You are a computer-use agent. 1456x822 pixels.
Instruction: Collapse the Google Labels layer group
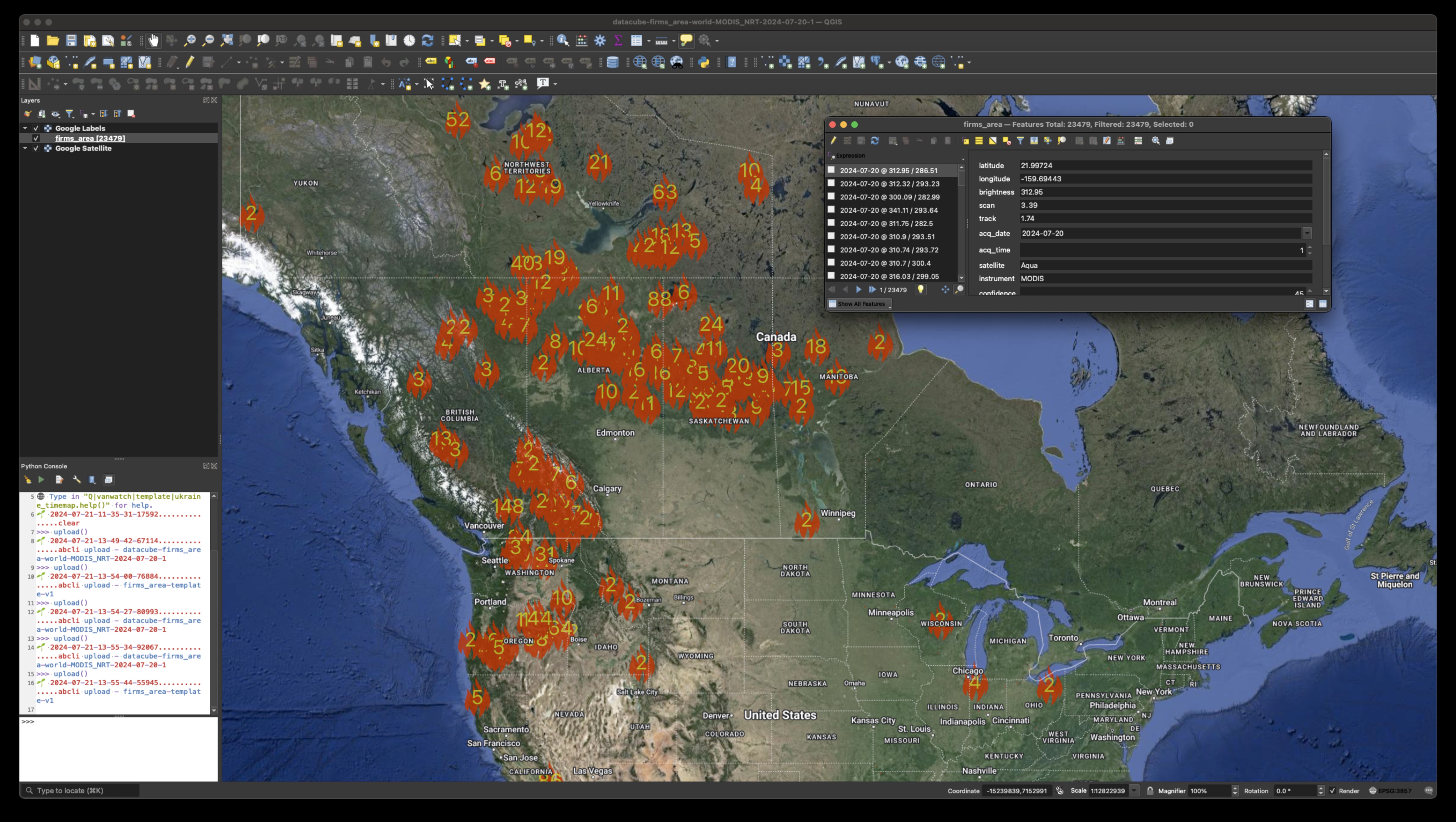(25, 128)
